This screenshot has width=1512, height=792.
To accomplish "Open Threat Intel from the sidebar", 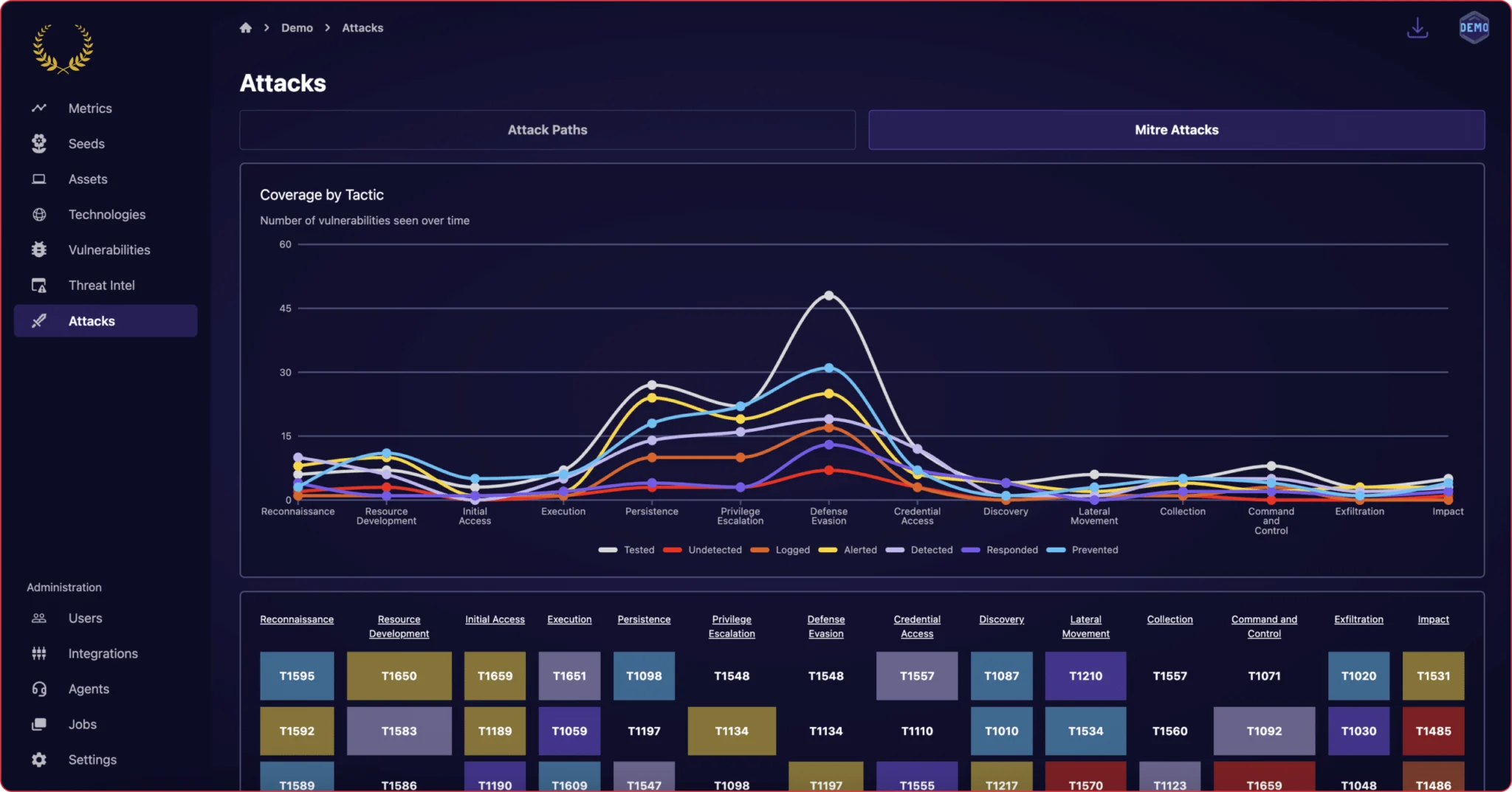I will click(101, 286).
